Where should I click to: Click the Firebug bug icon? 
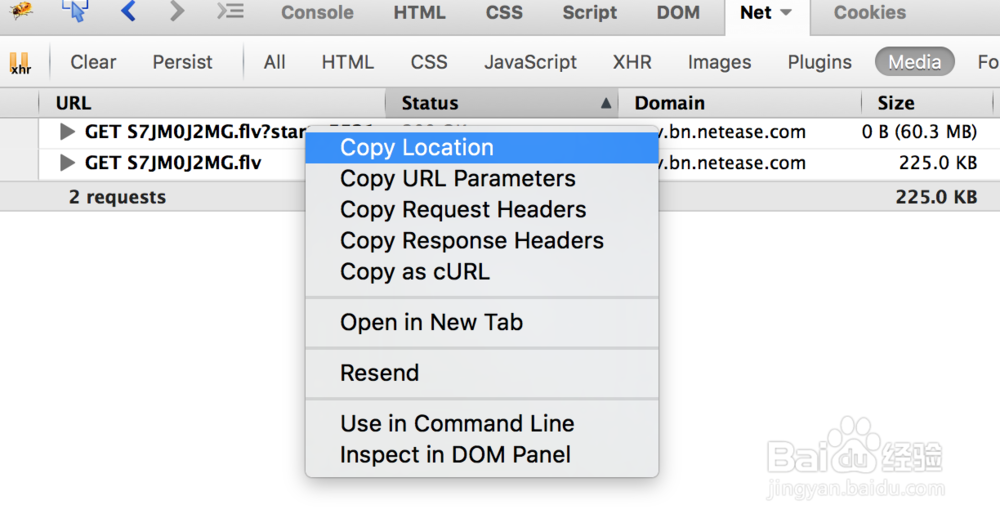pos(21,10)
